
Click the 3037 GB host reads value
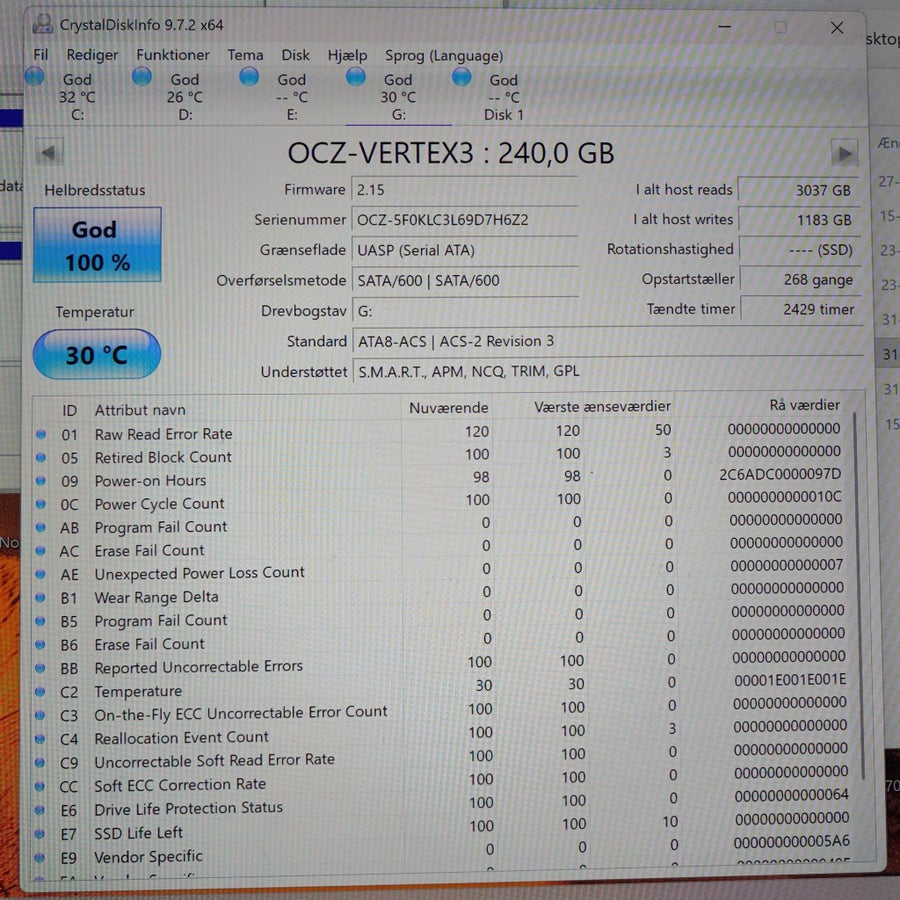(x=798, y=190)
